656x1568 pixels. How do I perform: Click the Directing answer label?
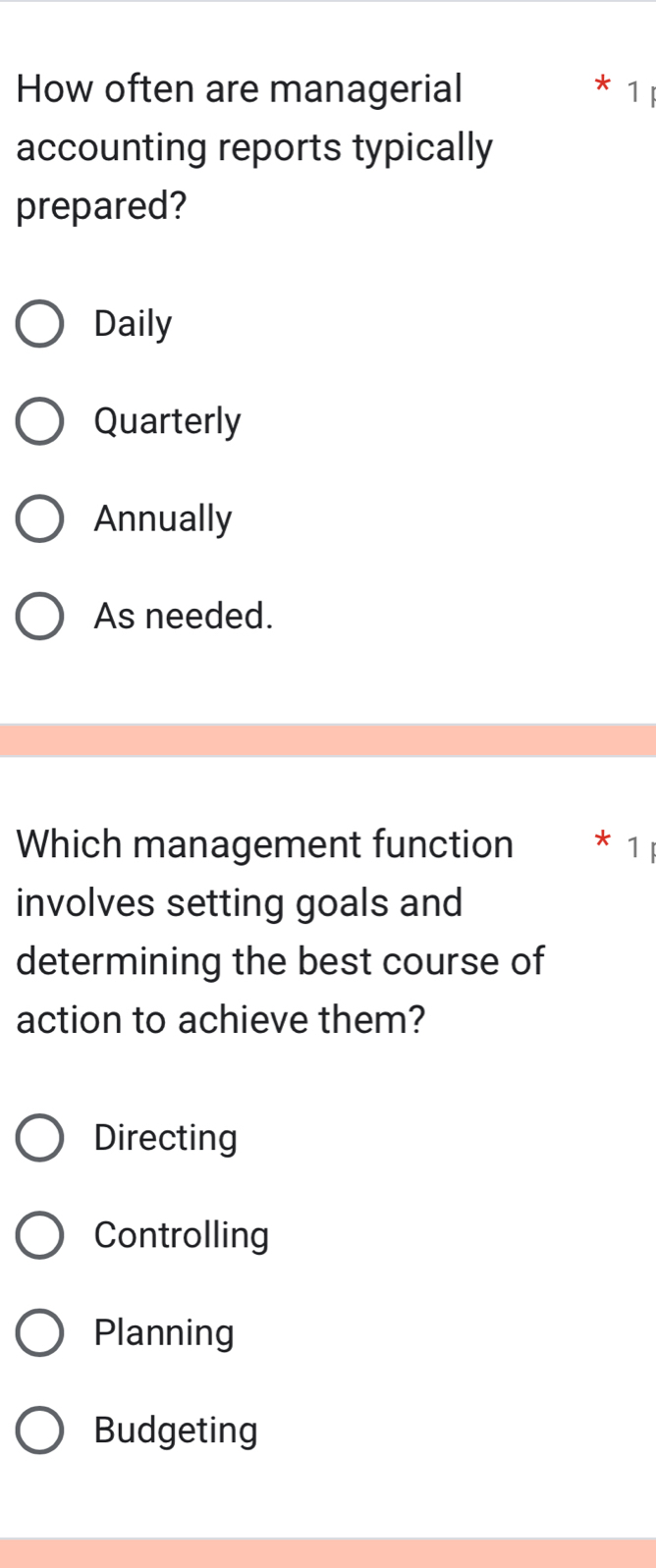point(165,1138)
